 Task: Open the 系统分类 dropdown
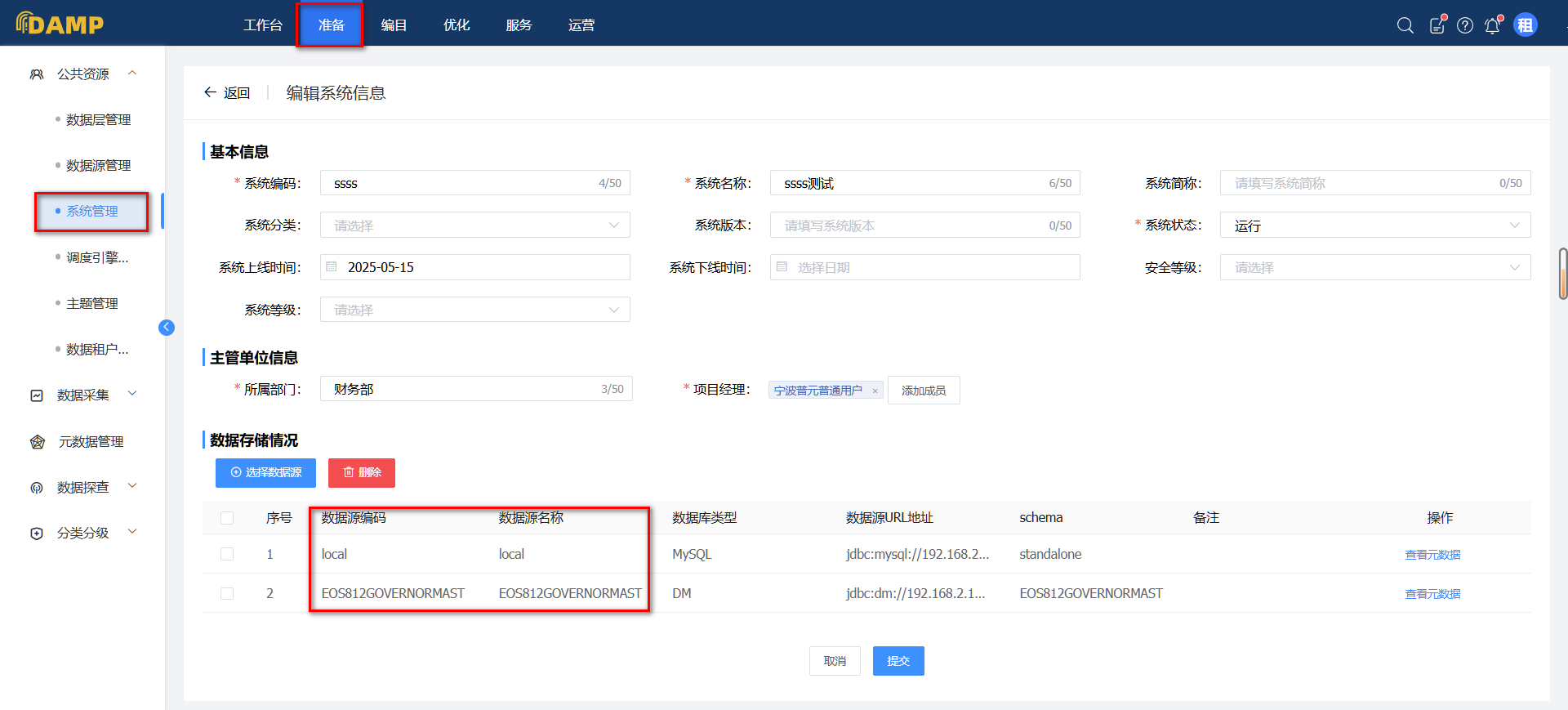(474, 226)
